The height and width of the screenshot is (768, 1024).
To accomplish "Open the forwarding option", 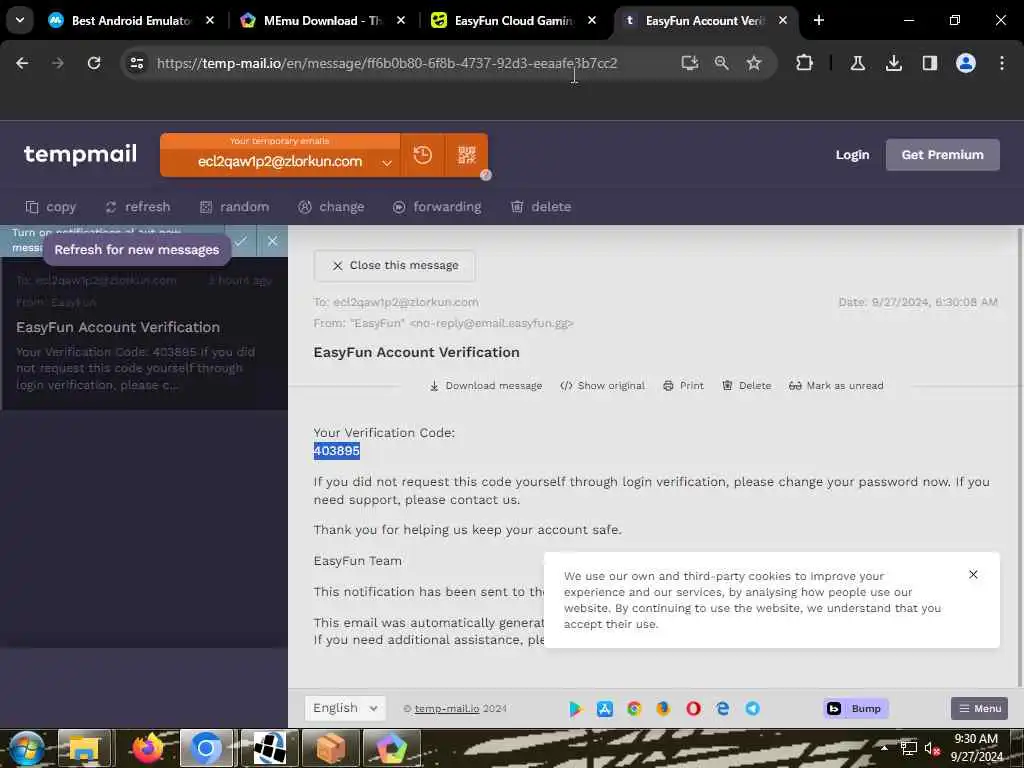I will tap(437, 207).
